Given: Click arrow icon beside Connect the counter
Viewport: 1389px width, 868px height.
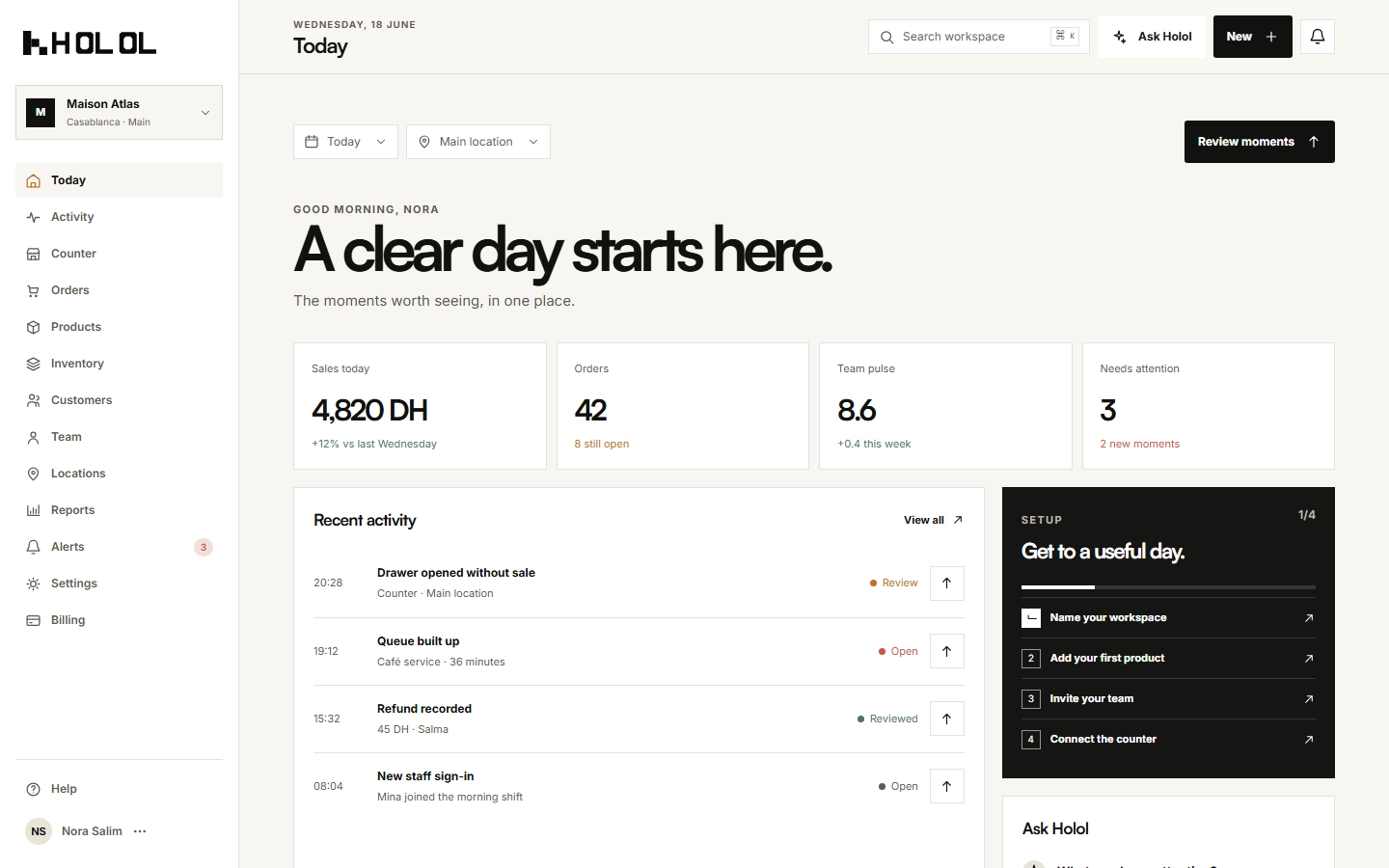Looking at the screenshot, I should coord(1309,740).
